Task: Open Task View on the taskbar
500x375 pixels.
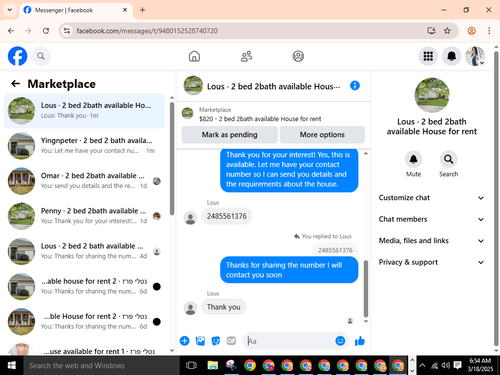Action: coord(191,365)
